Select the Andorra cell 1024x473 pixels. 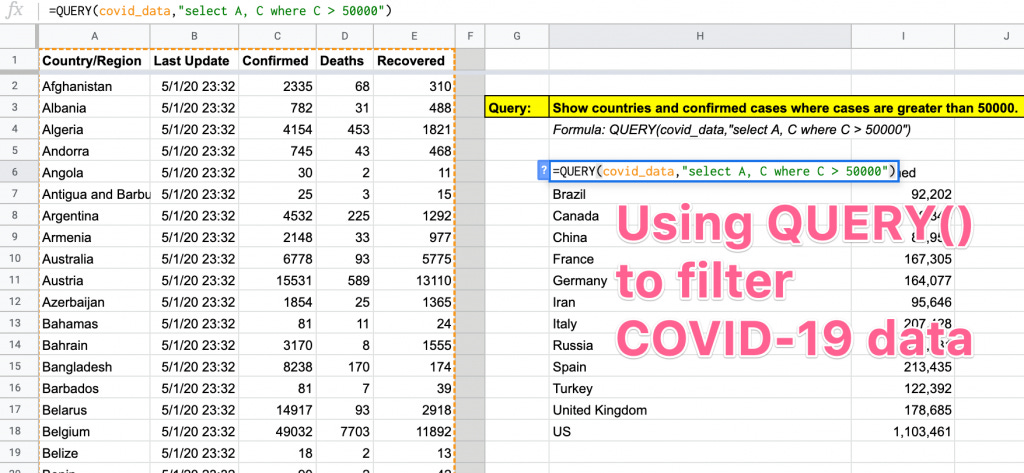point(95,151)
